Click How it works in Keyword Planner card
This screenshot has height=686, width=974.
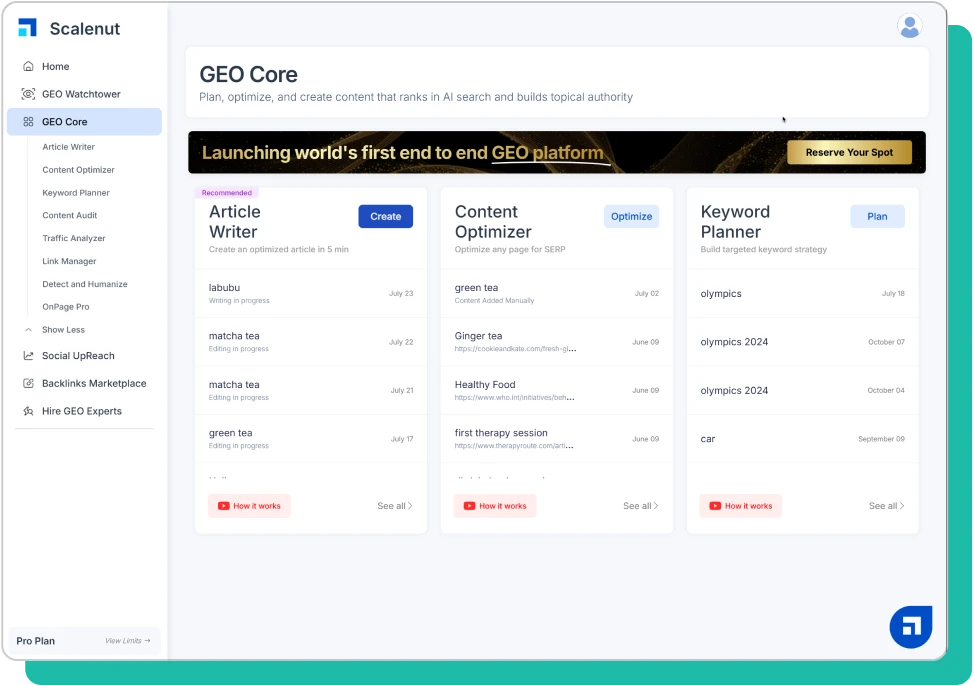click(x=741, y=506)
